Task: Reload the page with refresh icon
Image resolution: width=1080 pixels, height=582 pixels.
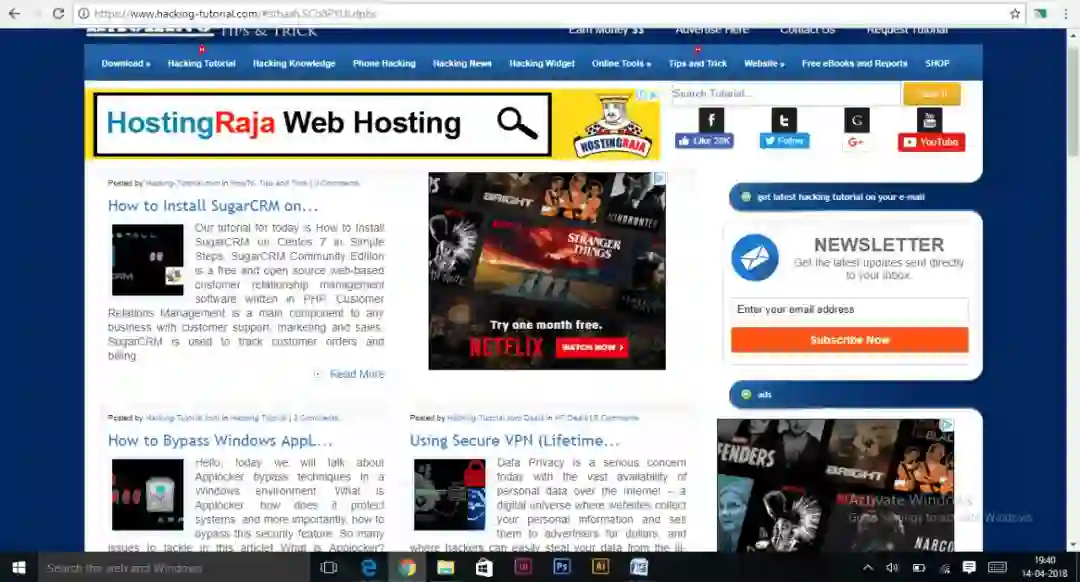Action: pyautogui.click(x=58, y=13)
